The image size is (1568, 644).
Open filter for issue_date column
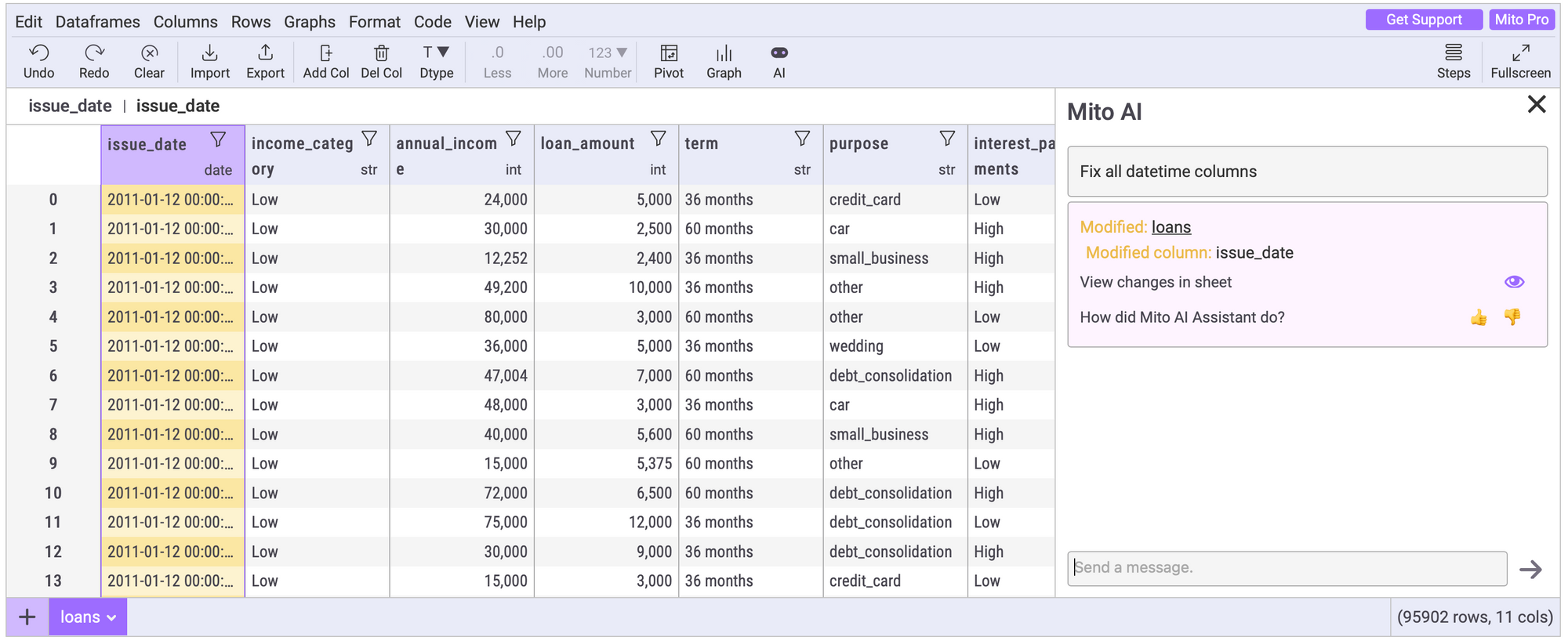point(219,139)
